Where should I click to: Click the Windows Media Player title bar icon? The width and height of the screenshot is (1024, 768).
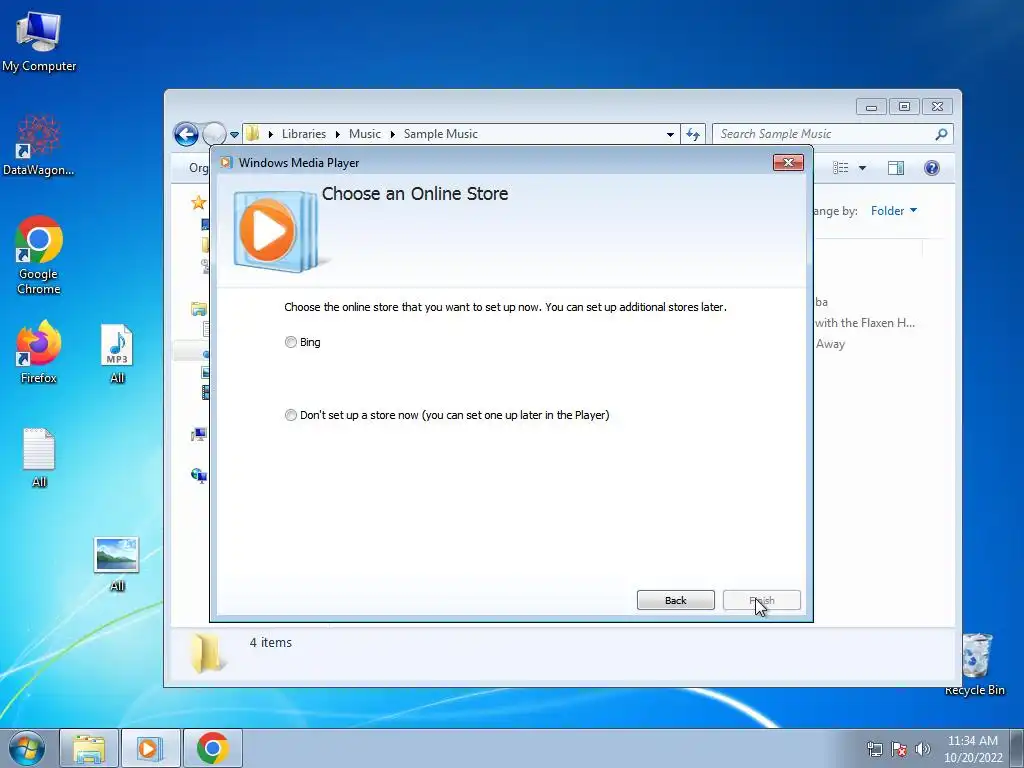pyautogui.click(x=226, y=163)
